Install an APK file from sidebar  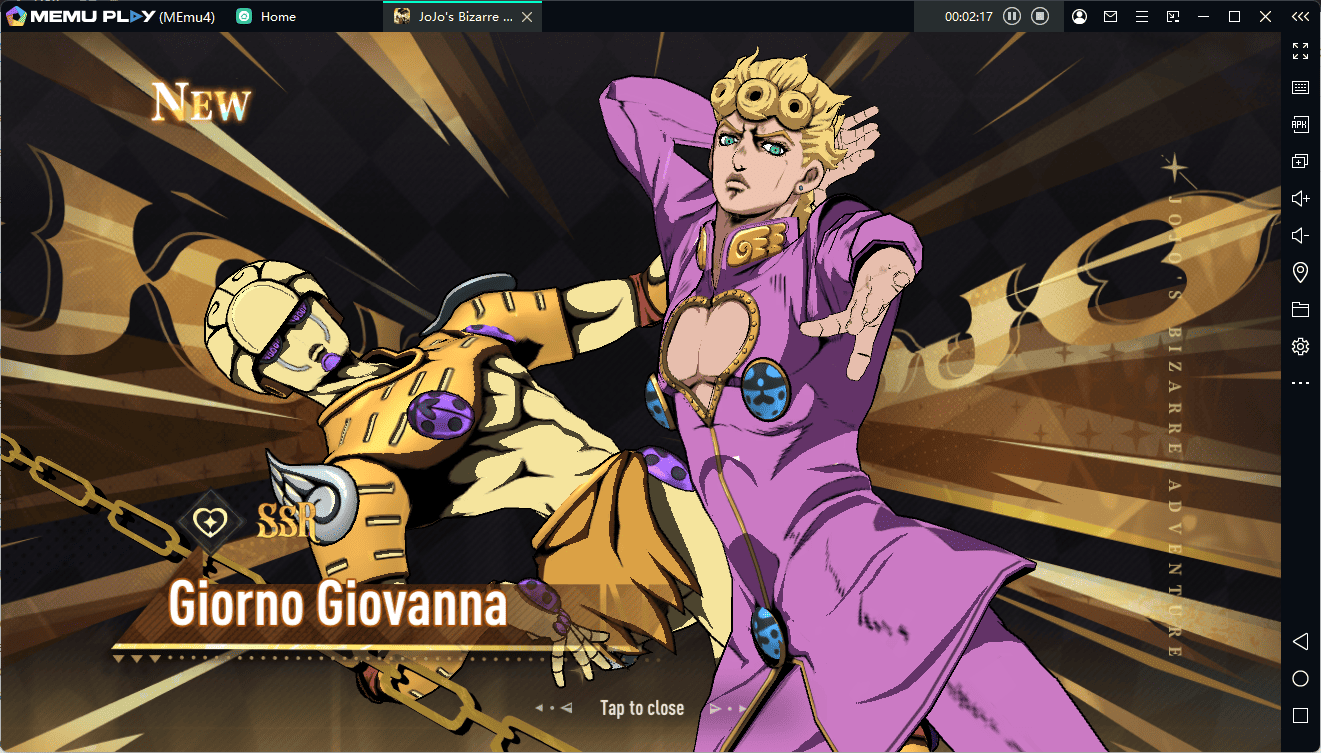click(1300, 124)
